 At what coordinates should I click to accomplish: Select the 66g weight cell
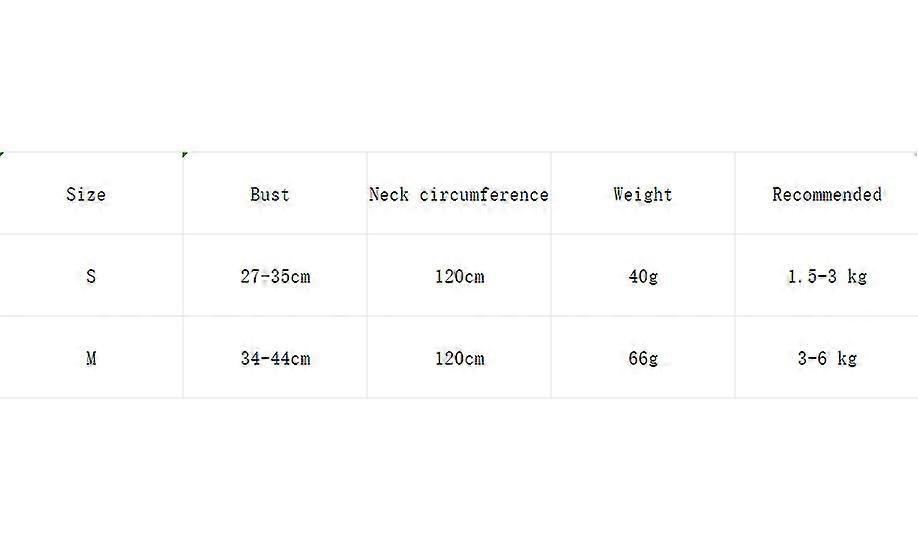coord(643,358)
